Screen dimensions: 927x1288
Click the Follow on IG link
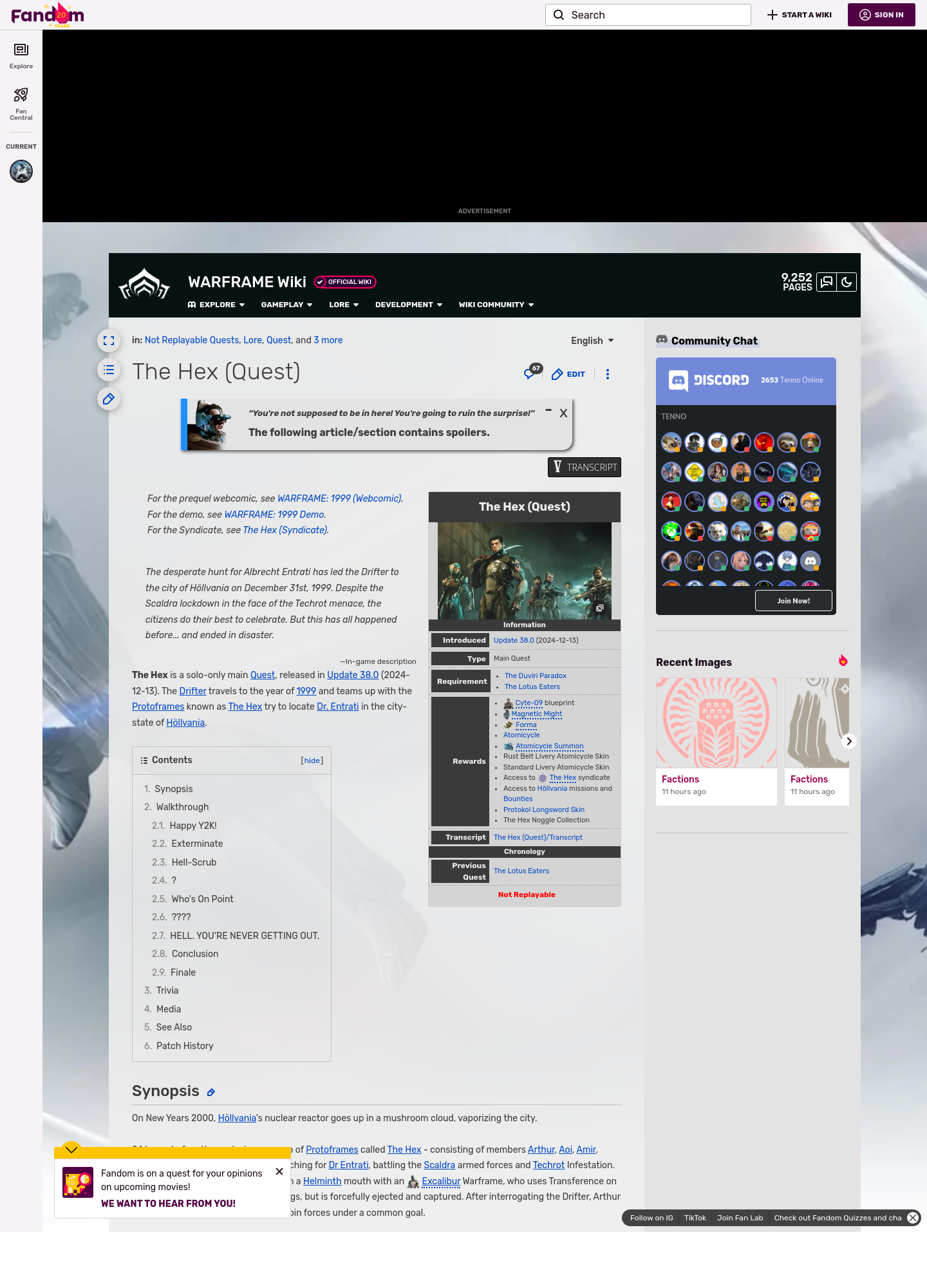651,1218
